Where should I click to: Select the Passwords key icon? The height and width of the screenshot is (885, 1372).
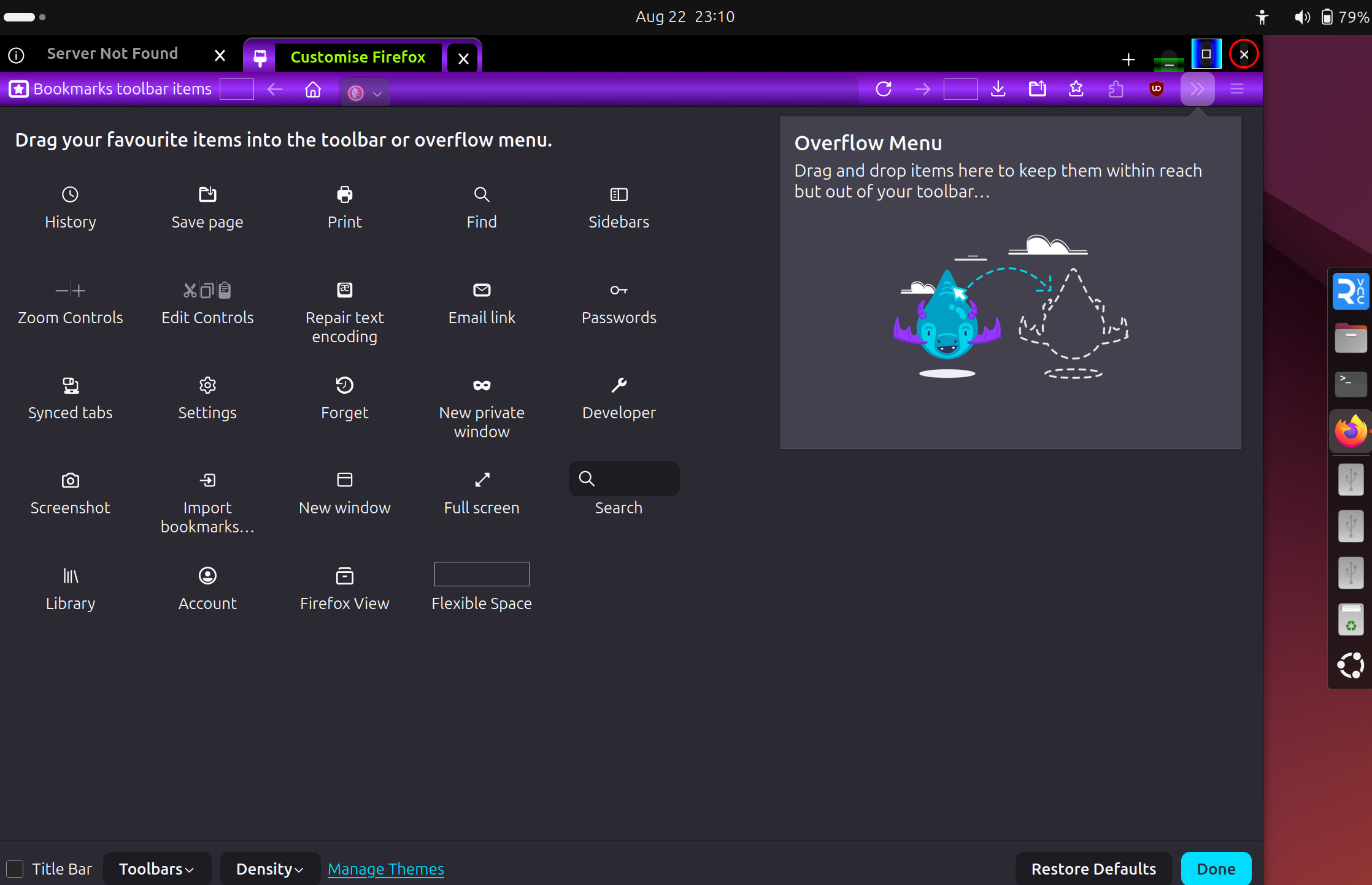(x=619, y=289)
